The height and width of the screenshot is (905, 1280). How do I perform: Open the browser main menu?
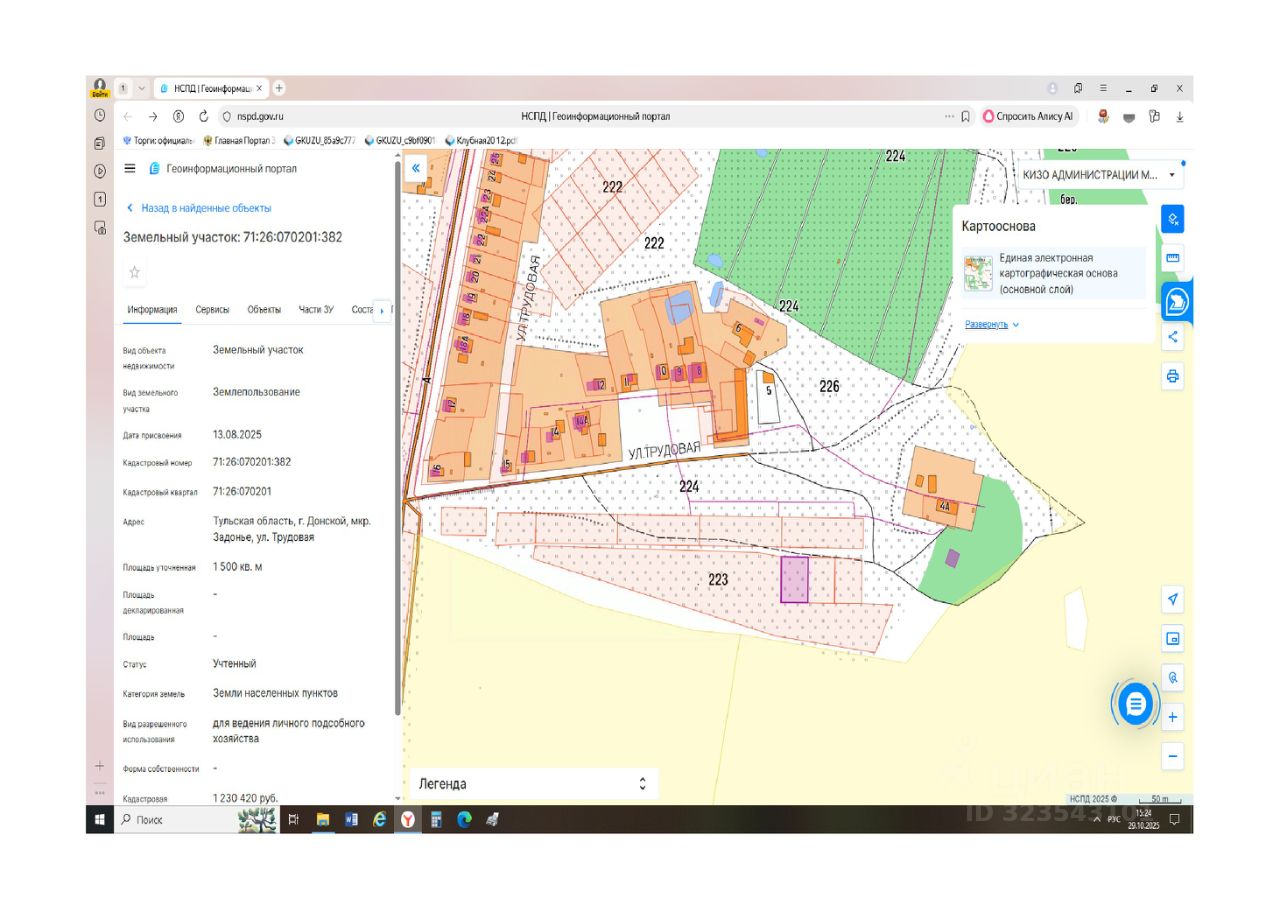tap(1103, 88)
